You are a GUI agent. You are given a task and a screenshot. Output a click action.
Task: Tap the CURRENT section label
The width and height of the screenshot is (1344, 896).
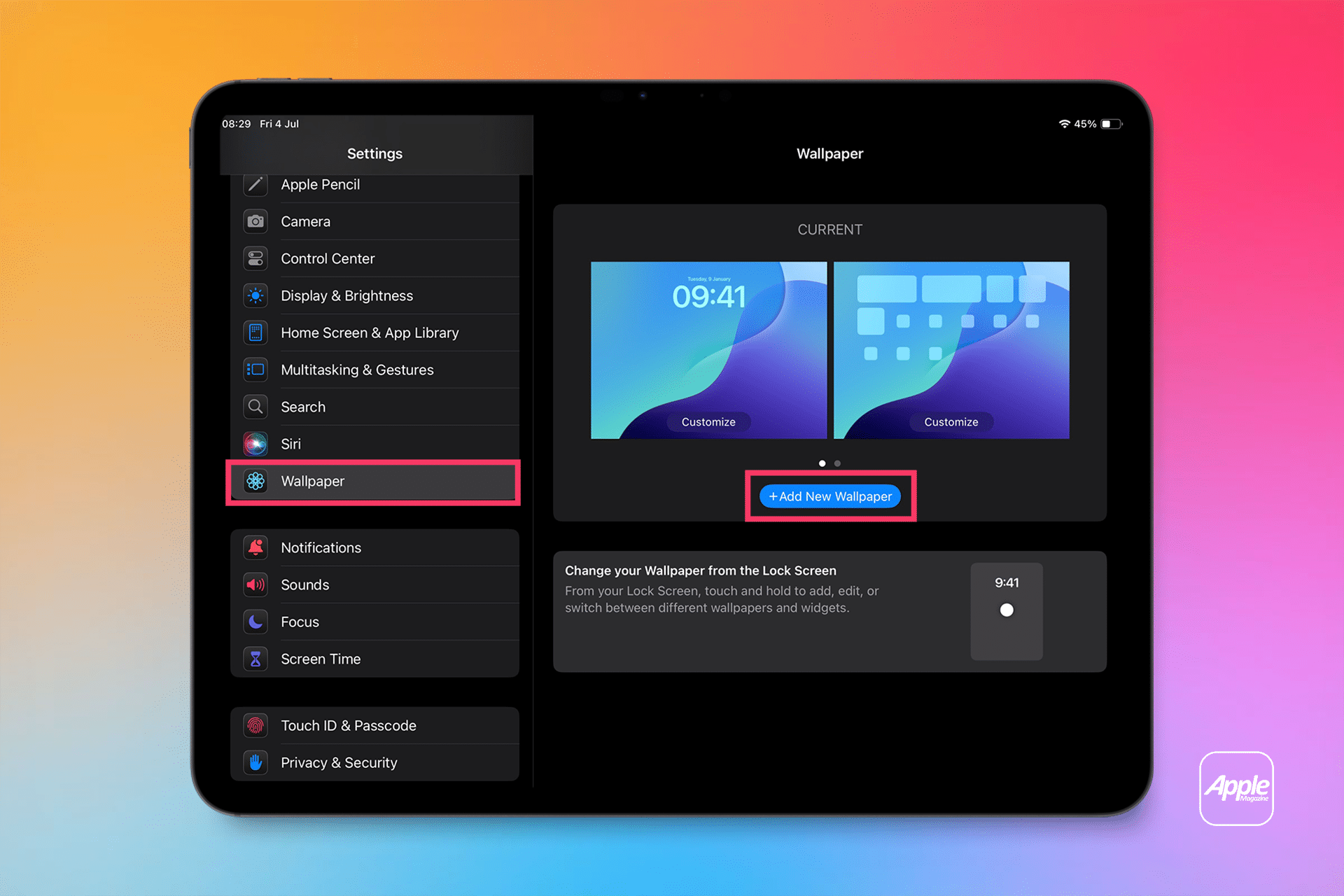[x=829, y=230]
